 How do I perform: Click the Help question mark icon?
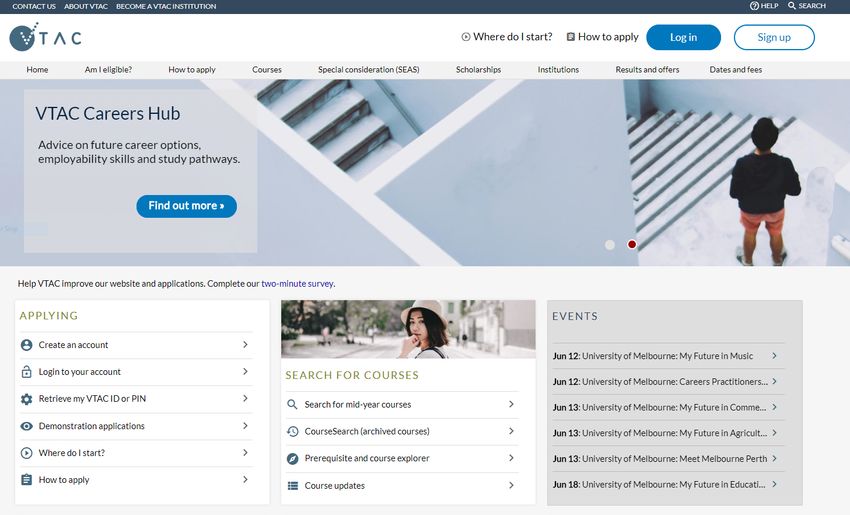[x=754, y=6]
